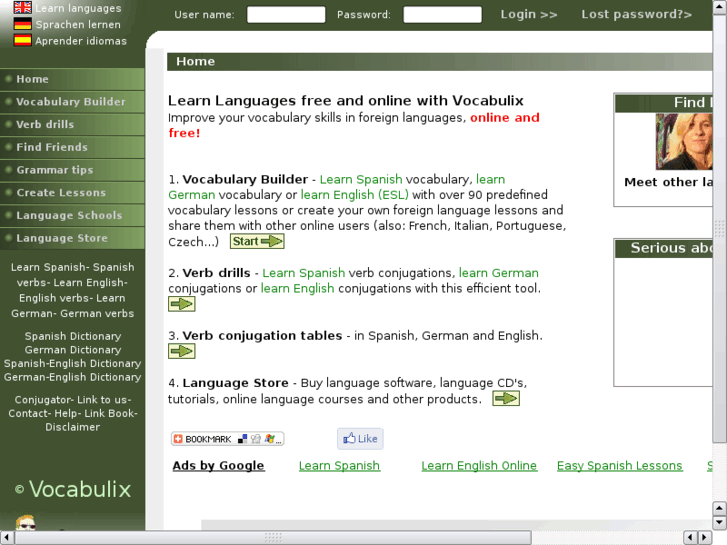Open Language Schools in sidebar menu
This screenshot has height=545, width=727.
(x=72, y=215)
